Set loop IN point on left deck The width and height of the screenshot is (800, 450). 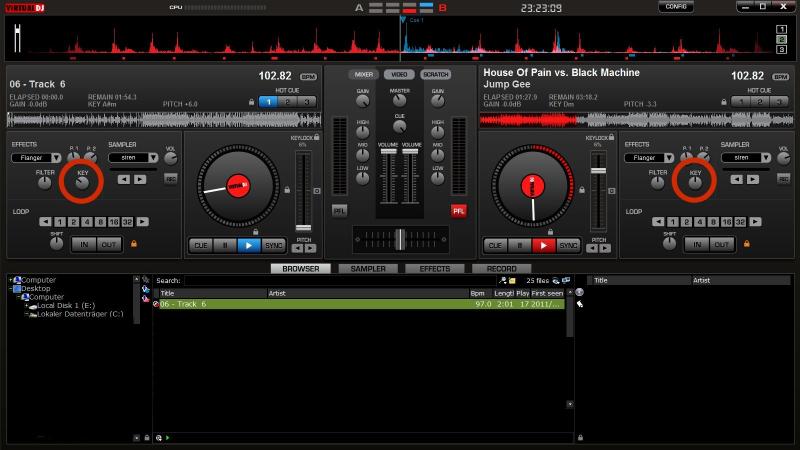pos(83,244)
